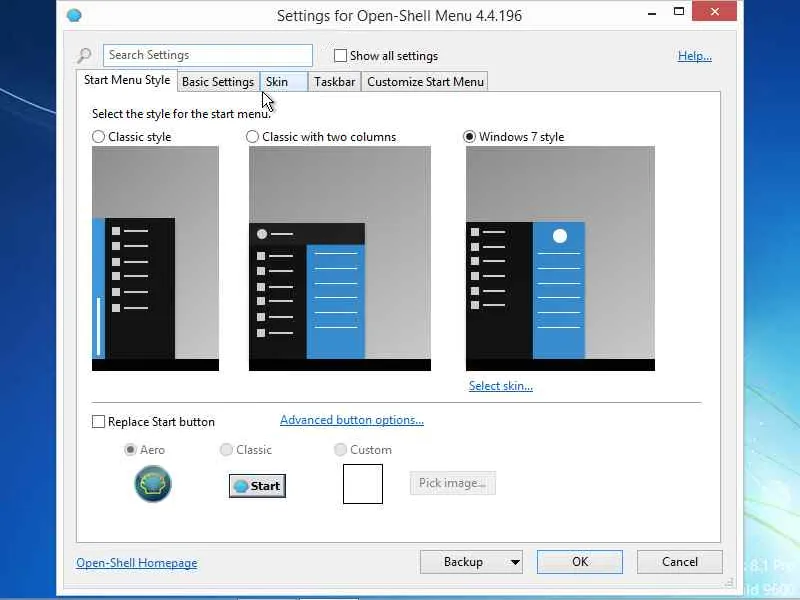
Task: Close the settings window
Action: coord(714,12)
